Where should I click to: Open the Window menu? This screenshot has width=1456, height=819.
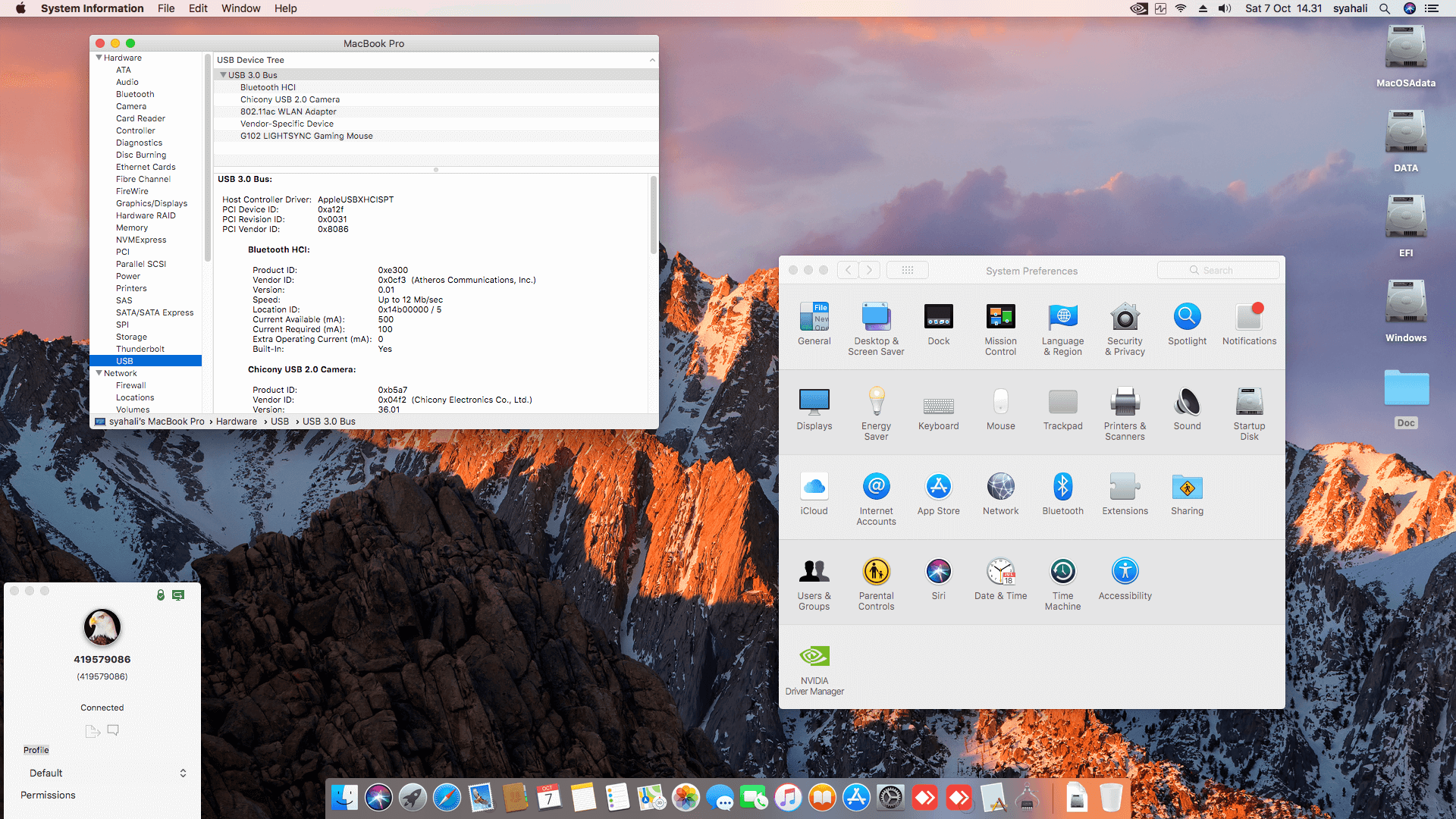click(x=240, y=8)
